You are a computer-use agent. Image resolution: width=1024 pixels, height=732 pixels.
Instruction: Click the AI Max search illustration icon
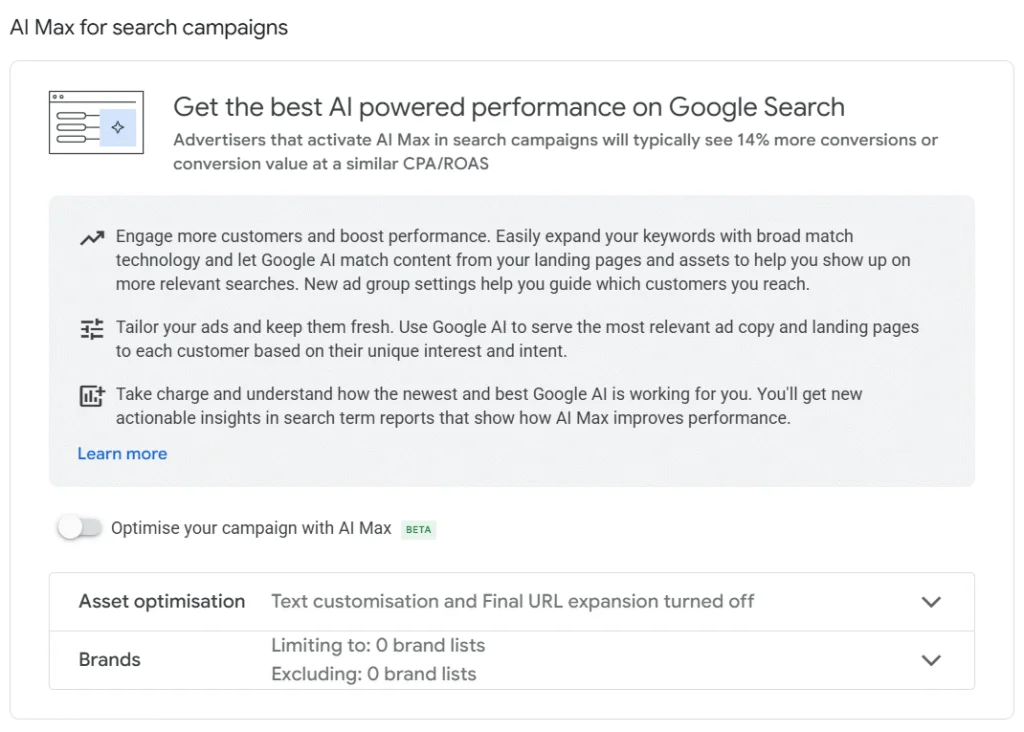tap(96, 123)
